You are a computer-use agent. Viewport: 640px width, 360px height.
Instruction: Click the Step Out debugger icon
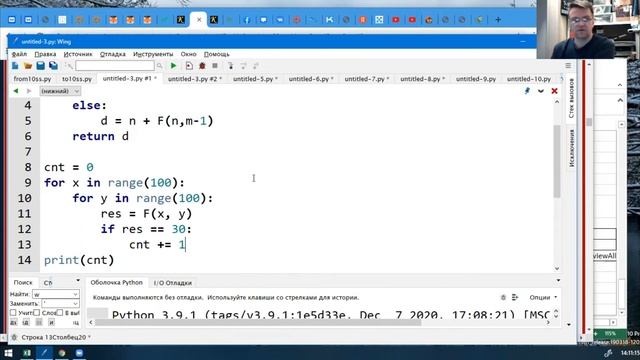[256, 66]
